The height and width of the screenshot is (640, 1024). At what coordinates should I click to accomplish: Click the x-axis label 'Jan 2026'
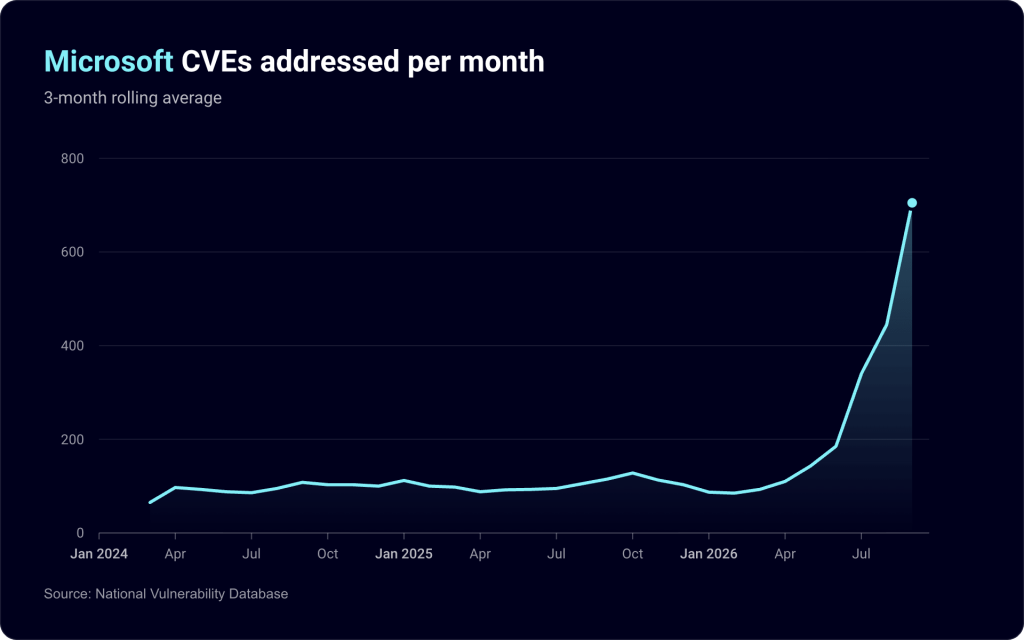(709, 554)
